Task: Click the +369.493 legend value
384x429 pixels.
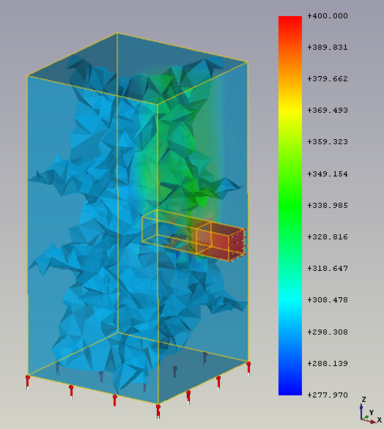Action: [x=328, y=110]
